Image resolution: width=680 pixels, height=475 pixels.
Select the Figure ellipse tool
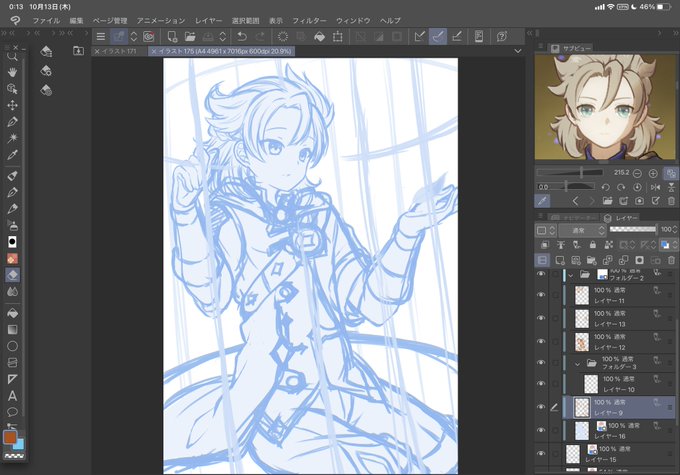click(x=12, y=346)
